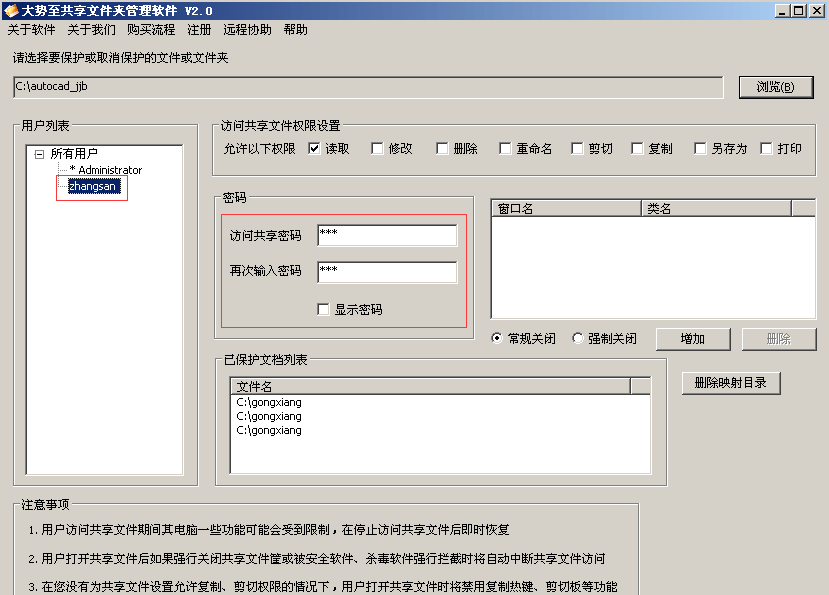Click the 再次输入密码 field
Image resolution: width=829 pixels, height=595 pixels.
[387, 272]
